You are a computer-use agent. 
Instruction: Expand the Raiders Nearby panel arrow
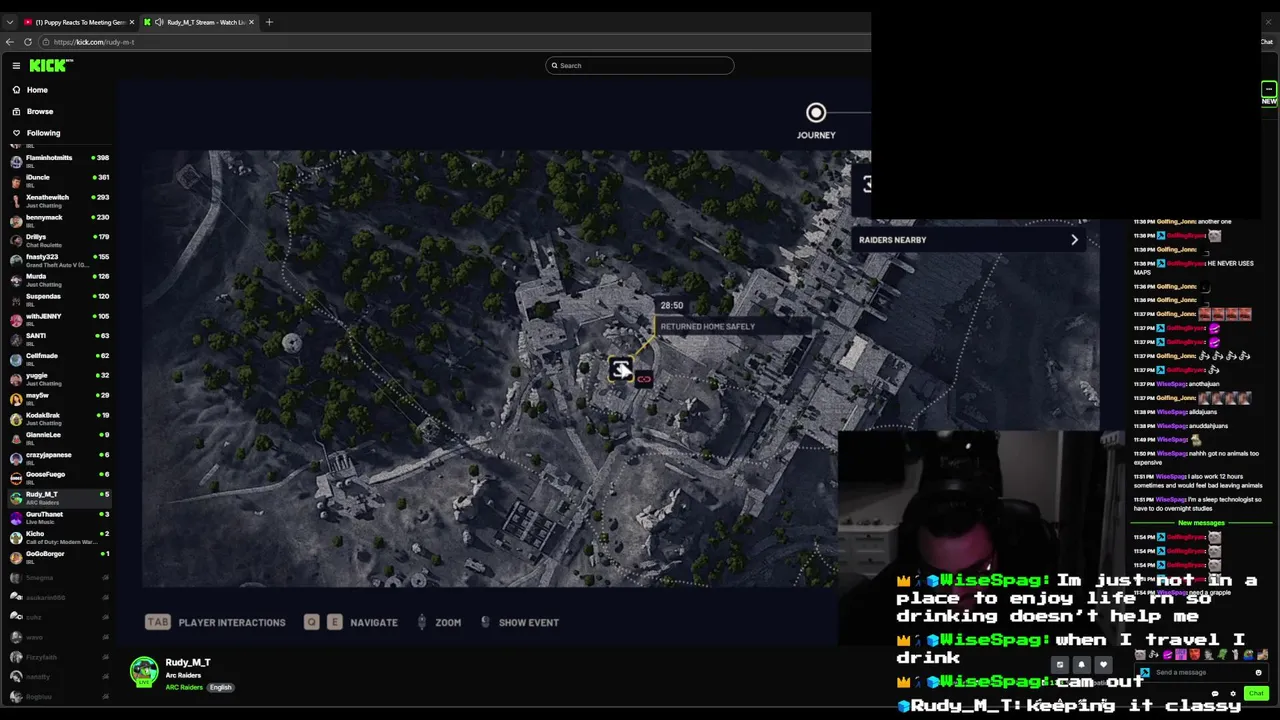click(x=1075, y=240)
